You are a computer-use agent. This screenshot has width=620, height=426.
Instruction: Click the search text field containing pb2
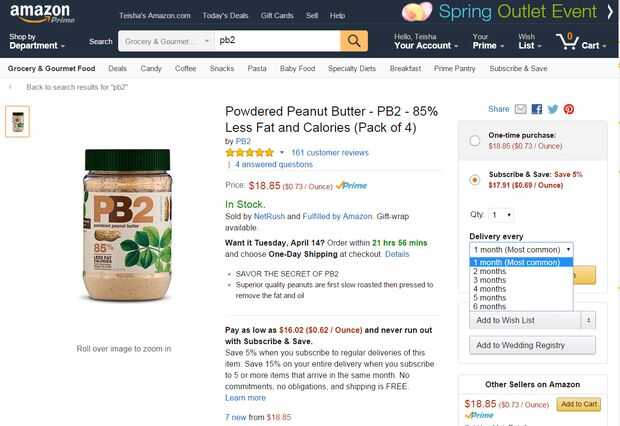point(276,41)
